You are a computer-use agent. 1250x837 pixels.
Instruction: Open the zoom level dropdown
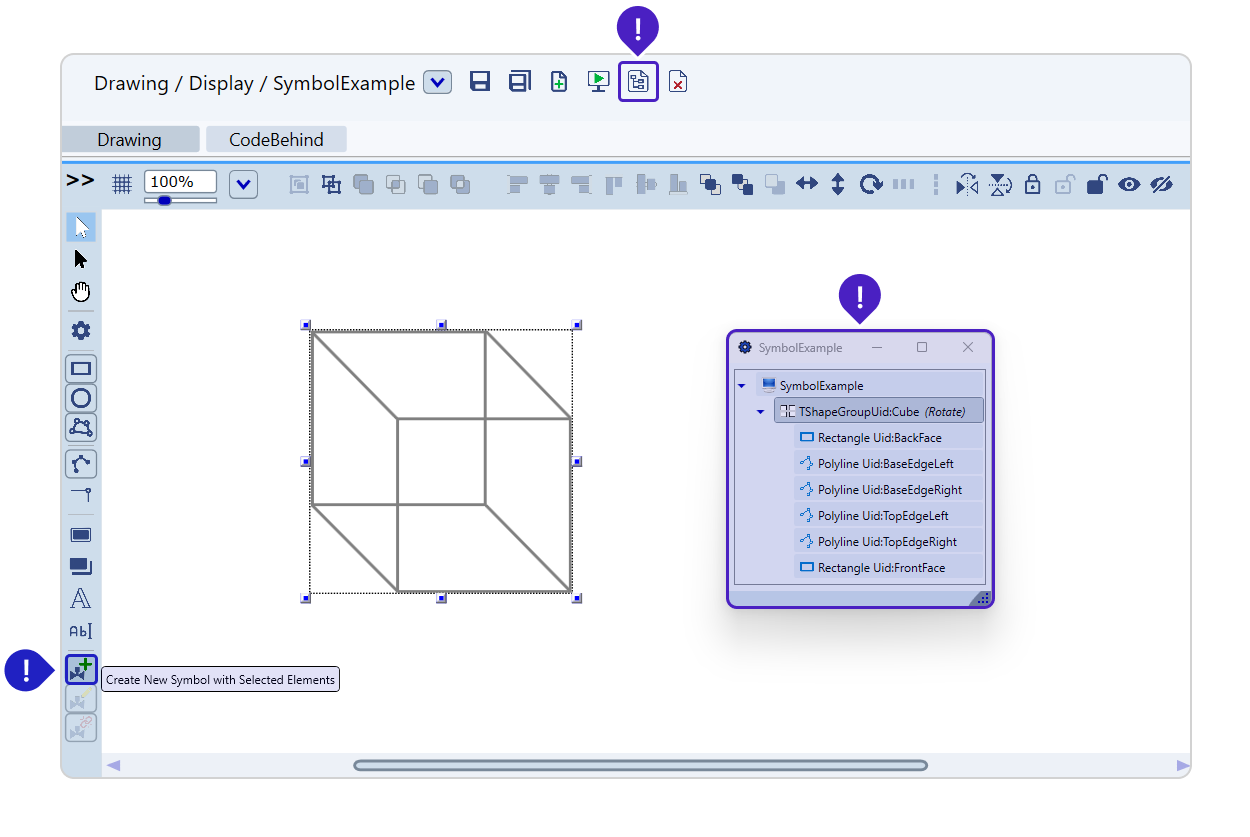(244, 184)
